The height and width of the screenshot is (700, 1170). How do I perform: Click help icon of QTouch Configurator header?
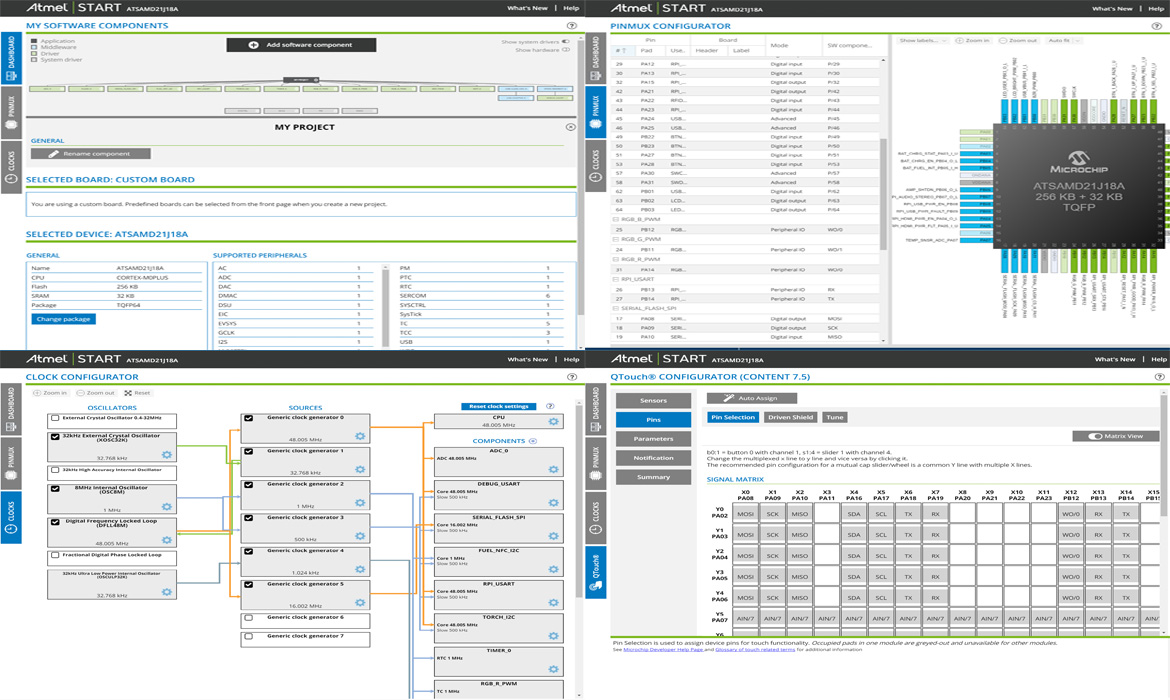[1160, 377]
